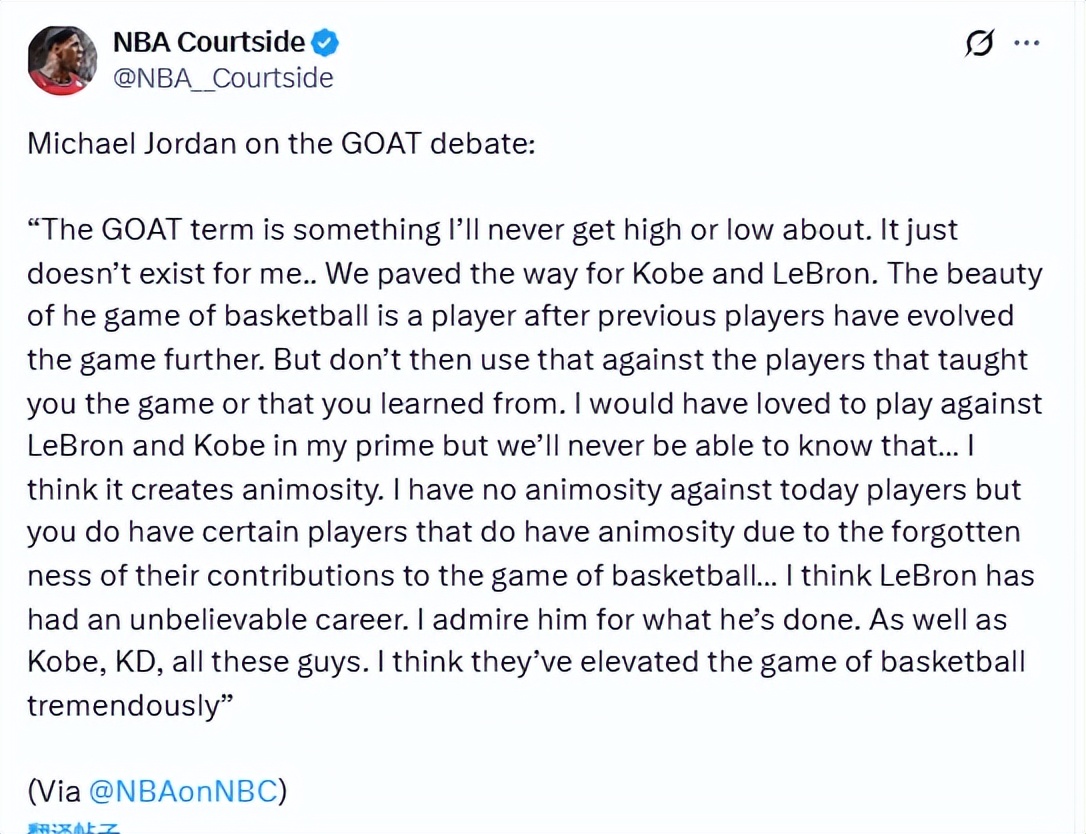The width and height of the screenshot is (1086, 834).
Task: Open the NBA Courtside profile avatar
Action: coord(62,60)
